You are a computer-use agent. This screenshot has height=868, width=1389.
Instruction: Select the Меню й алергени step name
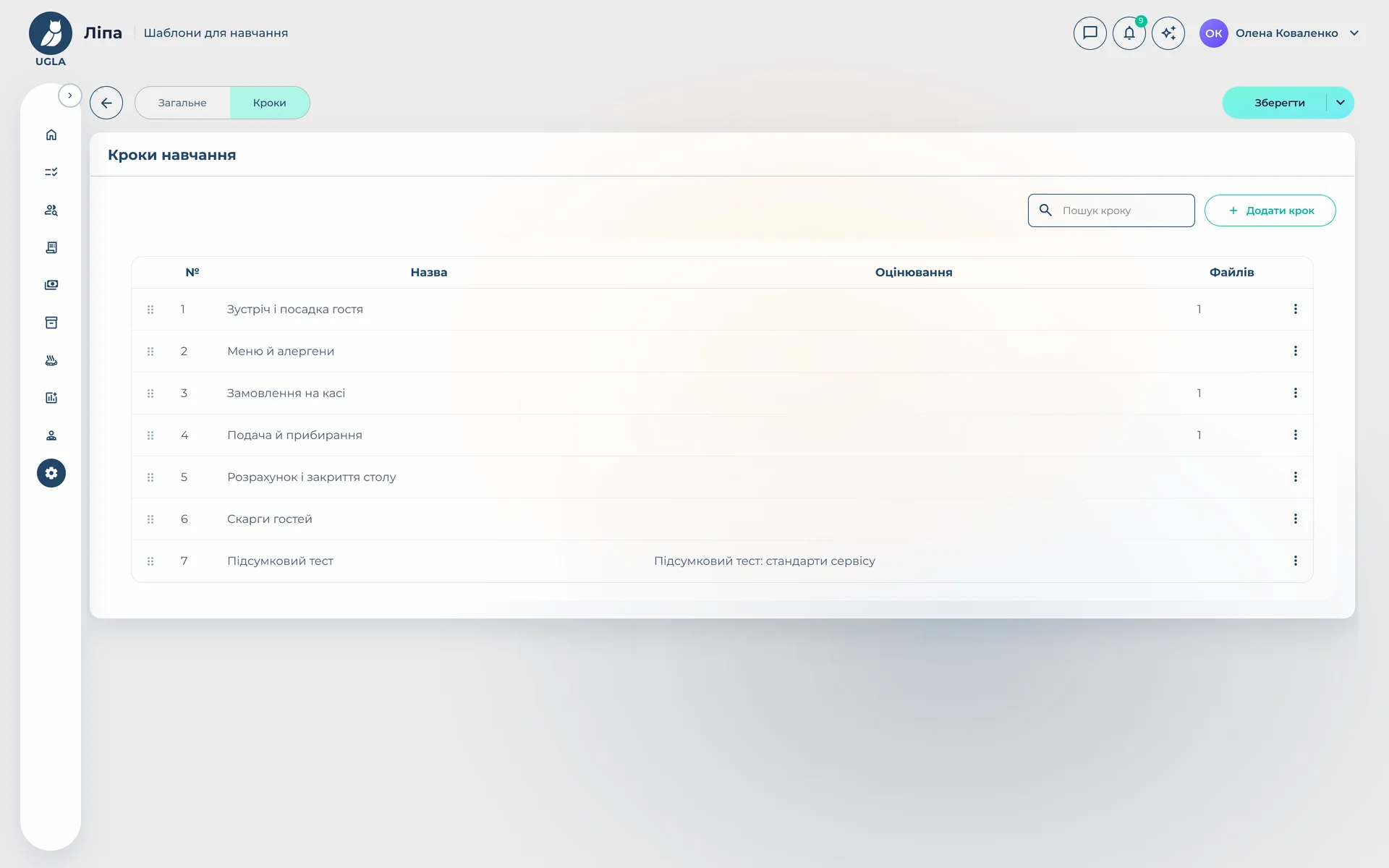point(281,352)
